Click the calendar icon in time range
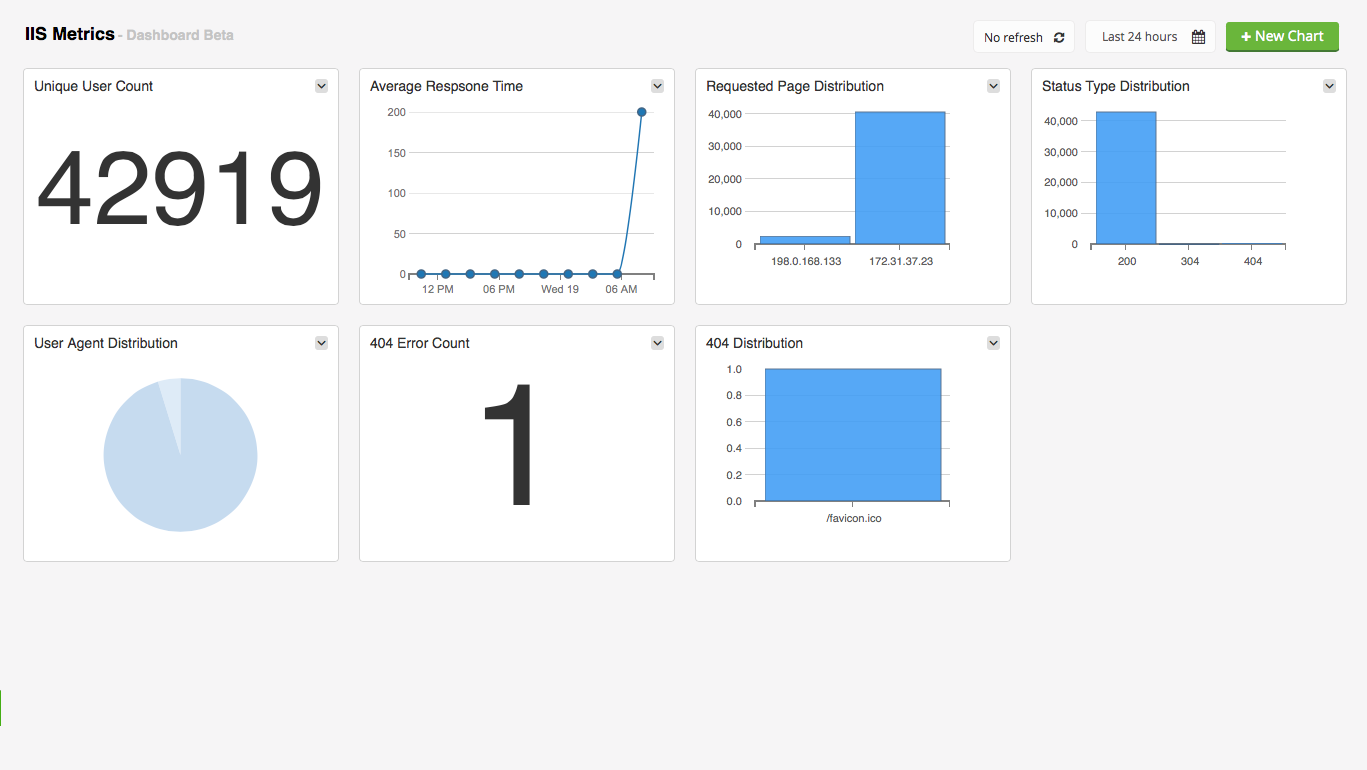This screenshot has width=1367, height=770. click(x=1198, y=37)
